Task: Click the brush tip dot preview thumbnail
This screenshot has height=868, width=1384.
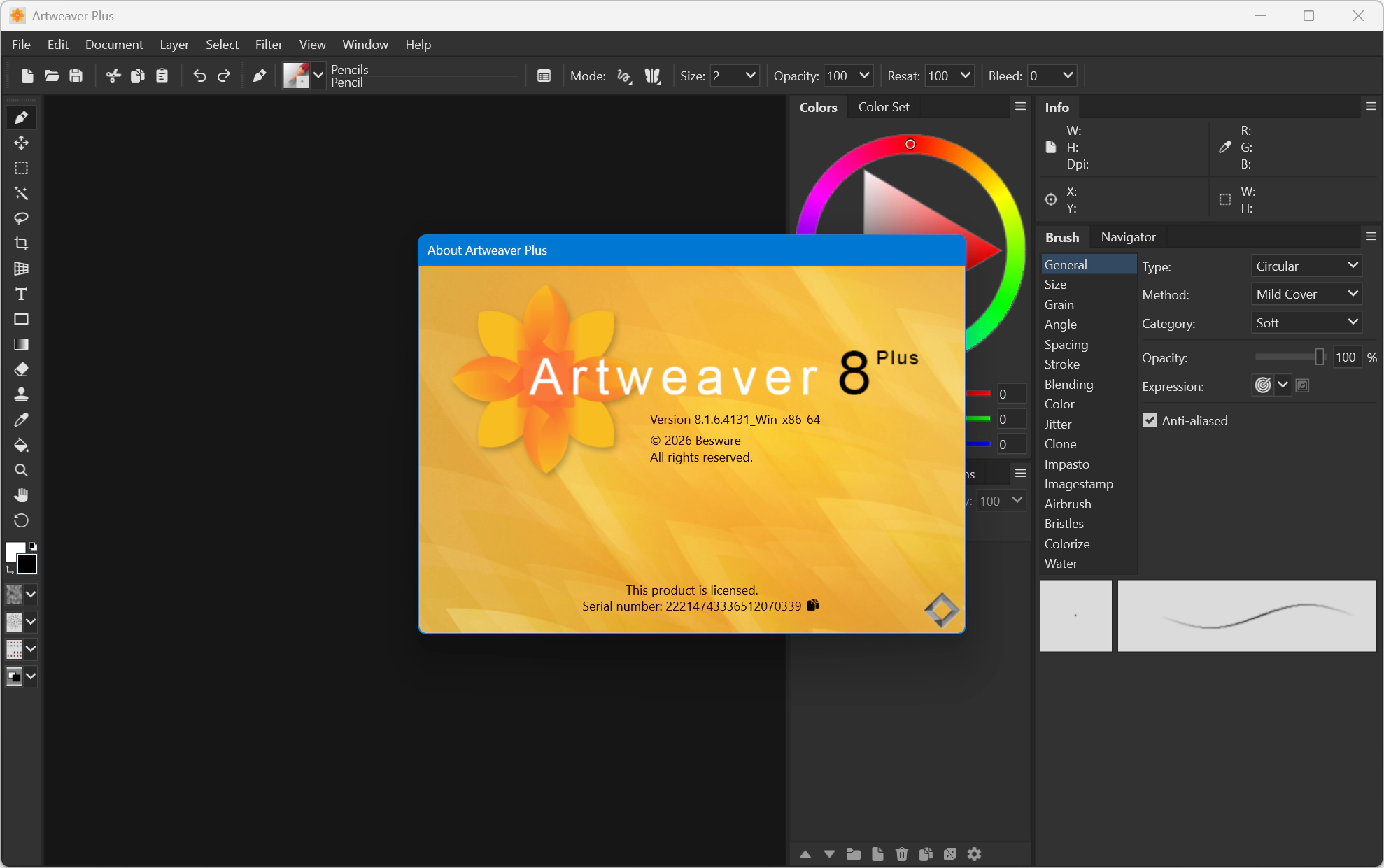Action: pos(1076,616)
